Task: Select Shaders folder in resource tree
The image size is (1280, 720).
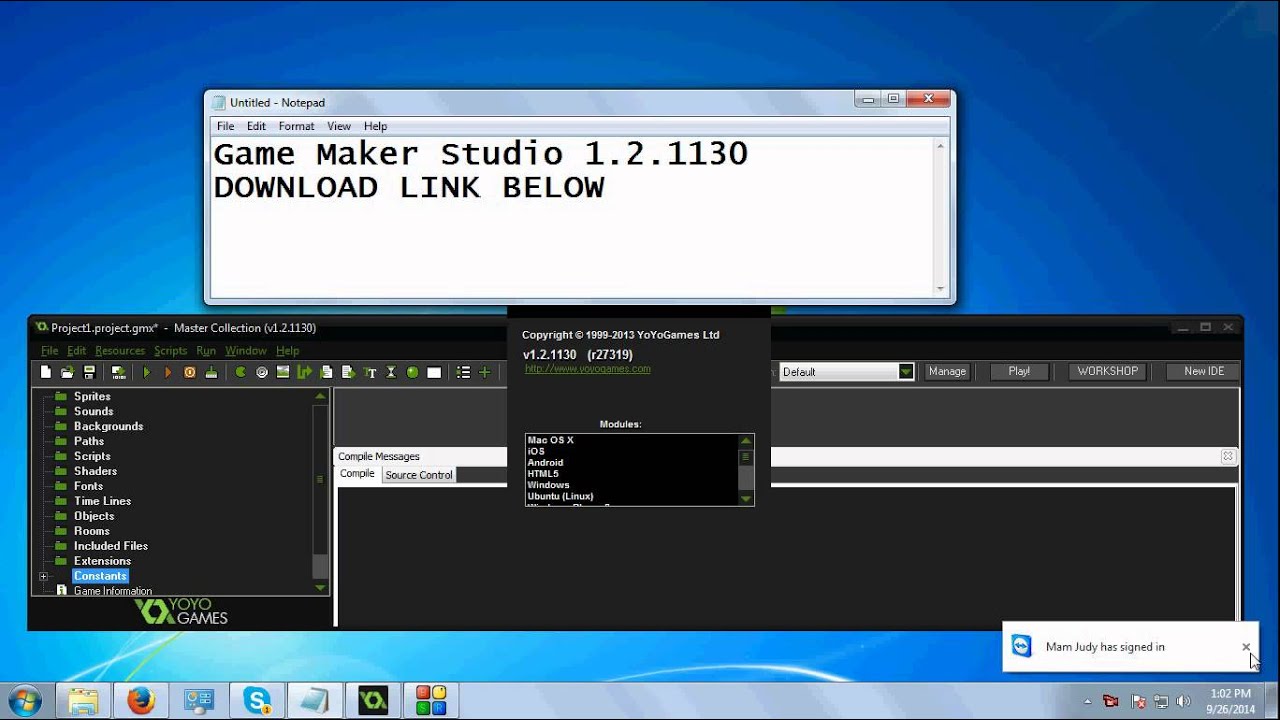Action: (95, 471)
